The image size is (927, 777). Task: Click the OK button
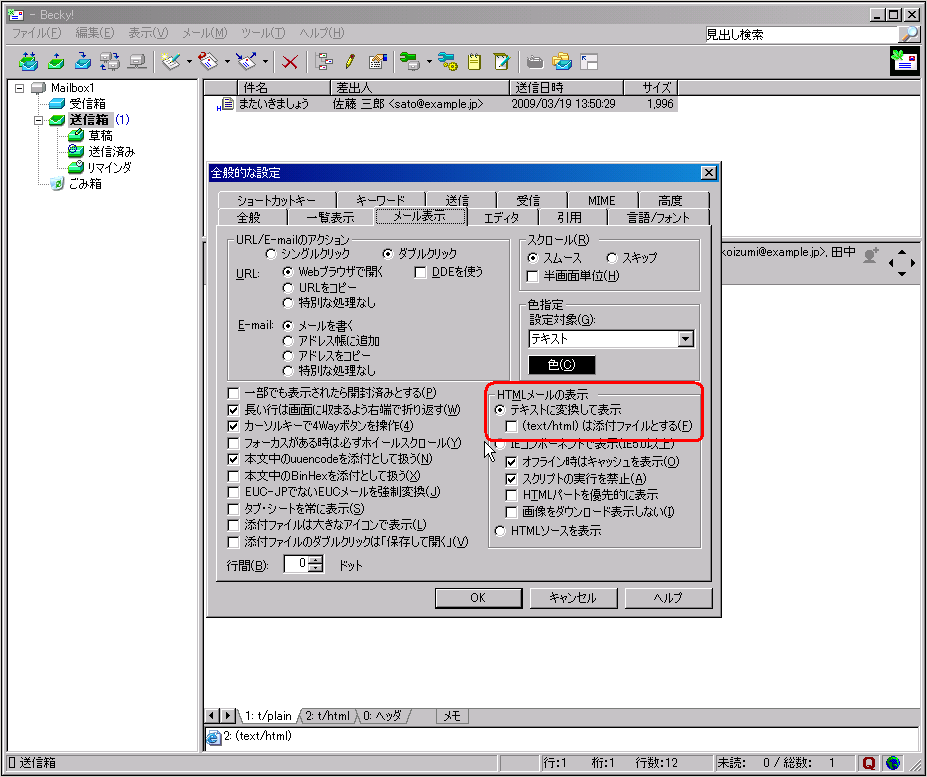point(478,598)
